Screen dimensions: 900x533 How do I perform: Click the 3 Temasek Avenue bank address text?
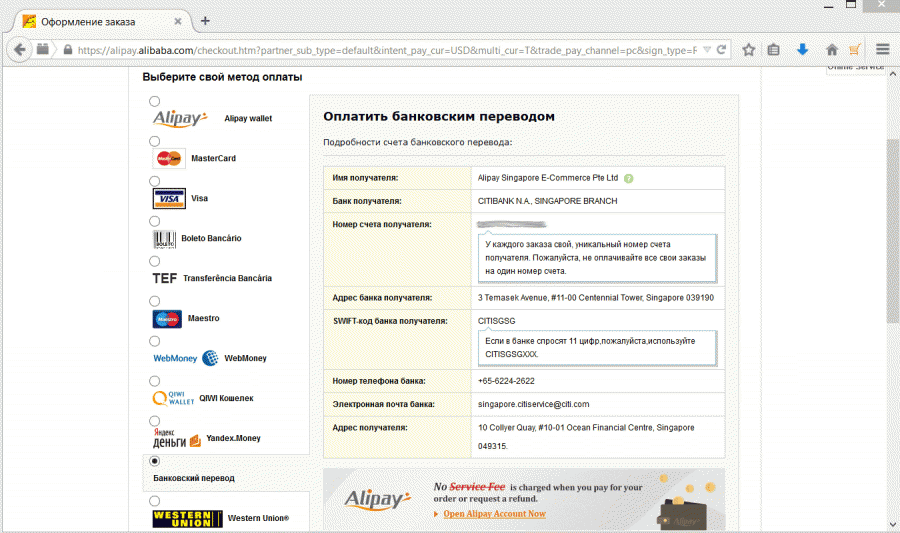point(596,298)
